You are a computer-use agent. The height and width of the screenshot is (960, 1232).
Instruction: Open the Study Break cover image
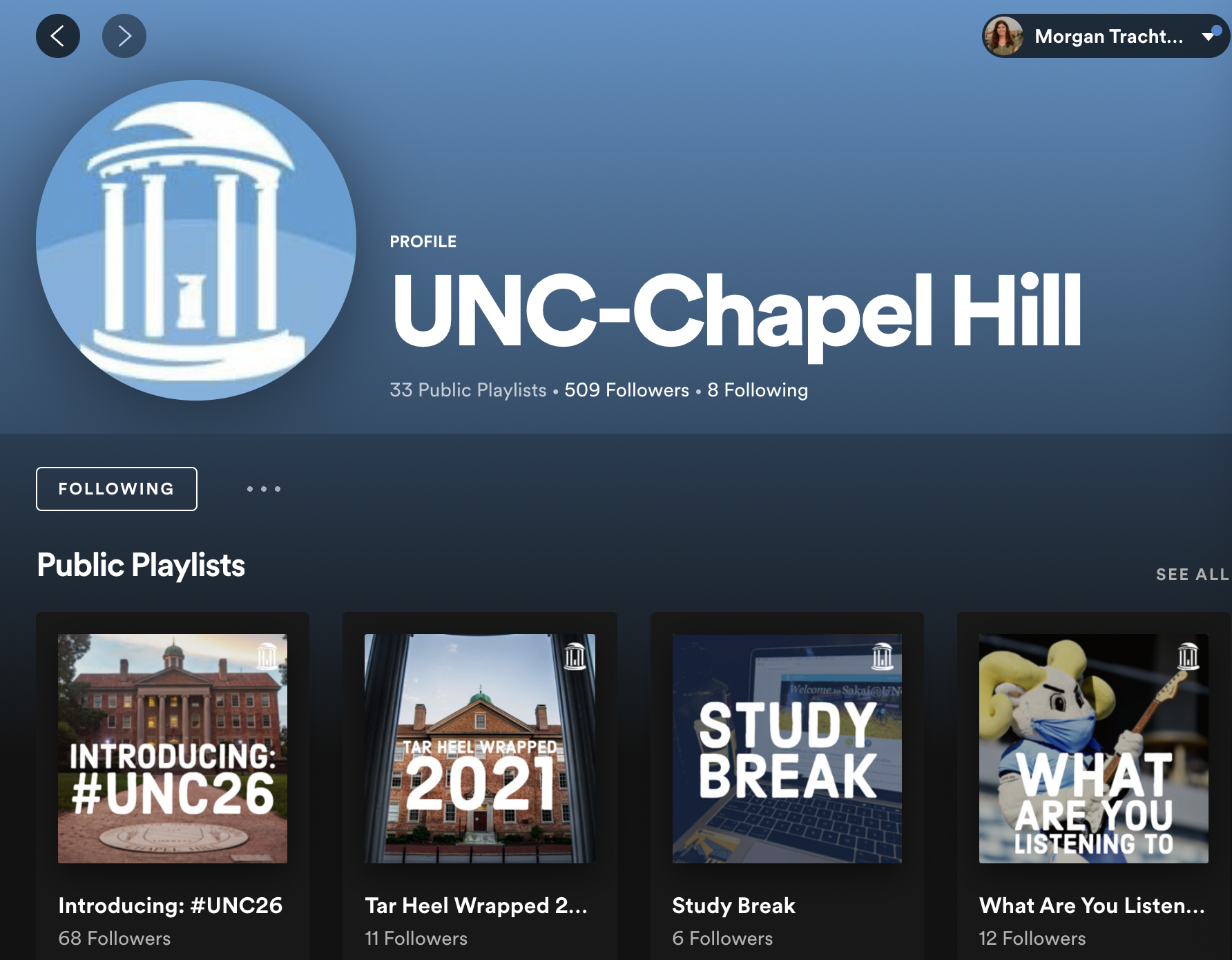pyautogui.click(x=787, y=749)
